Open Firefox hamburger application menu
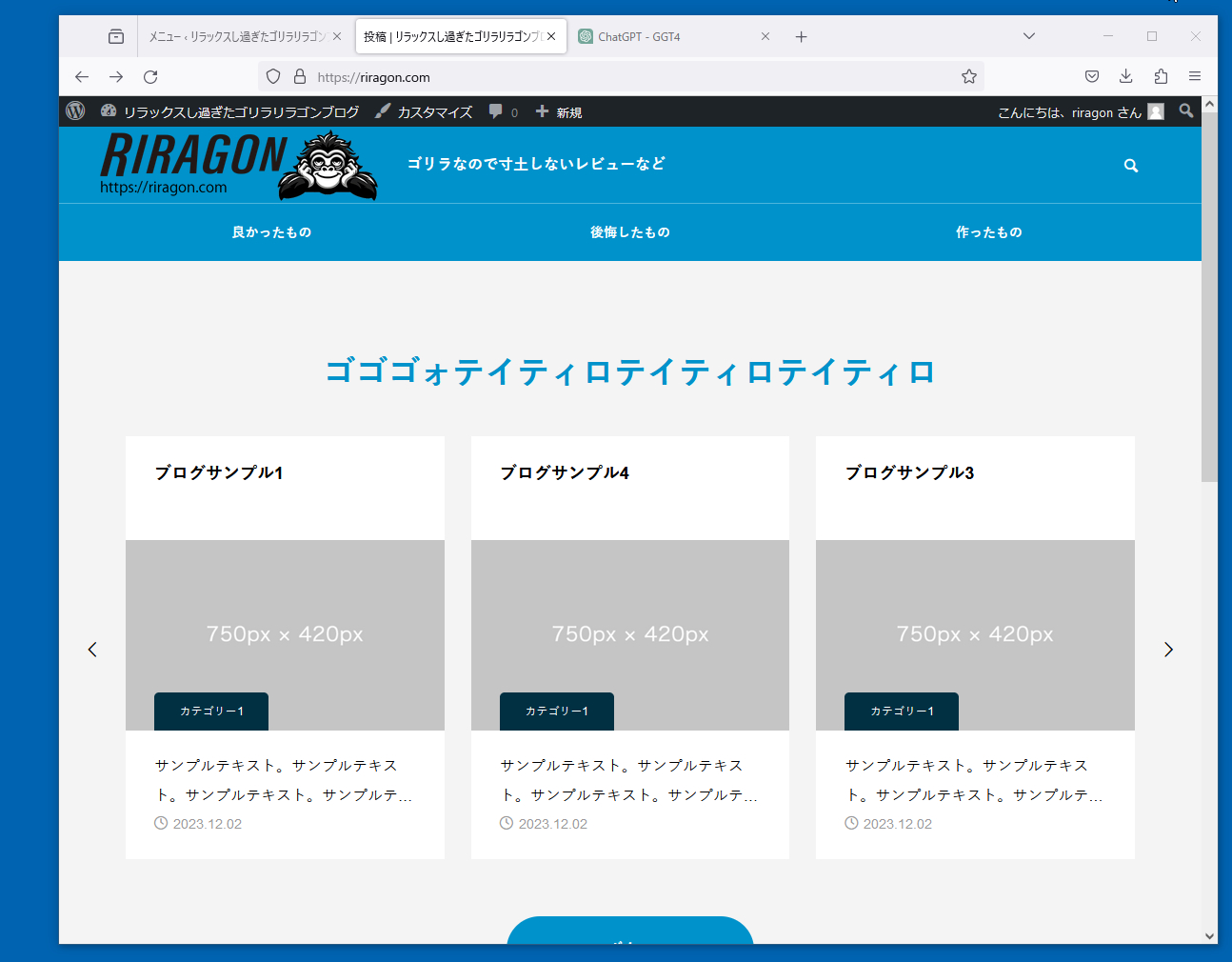The height and width of the screenshot is (962, 1232). click(x=1195, y=77)
